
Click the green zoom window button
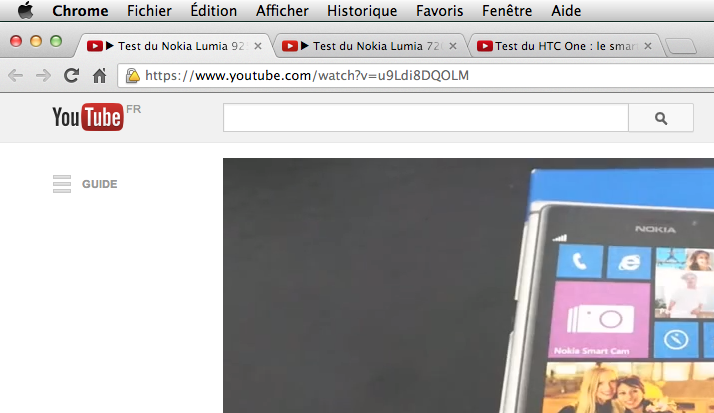pyautogui.click(x=56, y=41)
